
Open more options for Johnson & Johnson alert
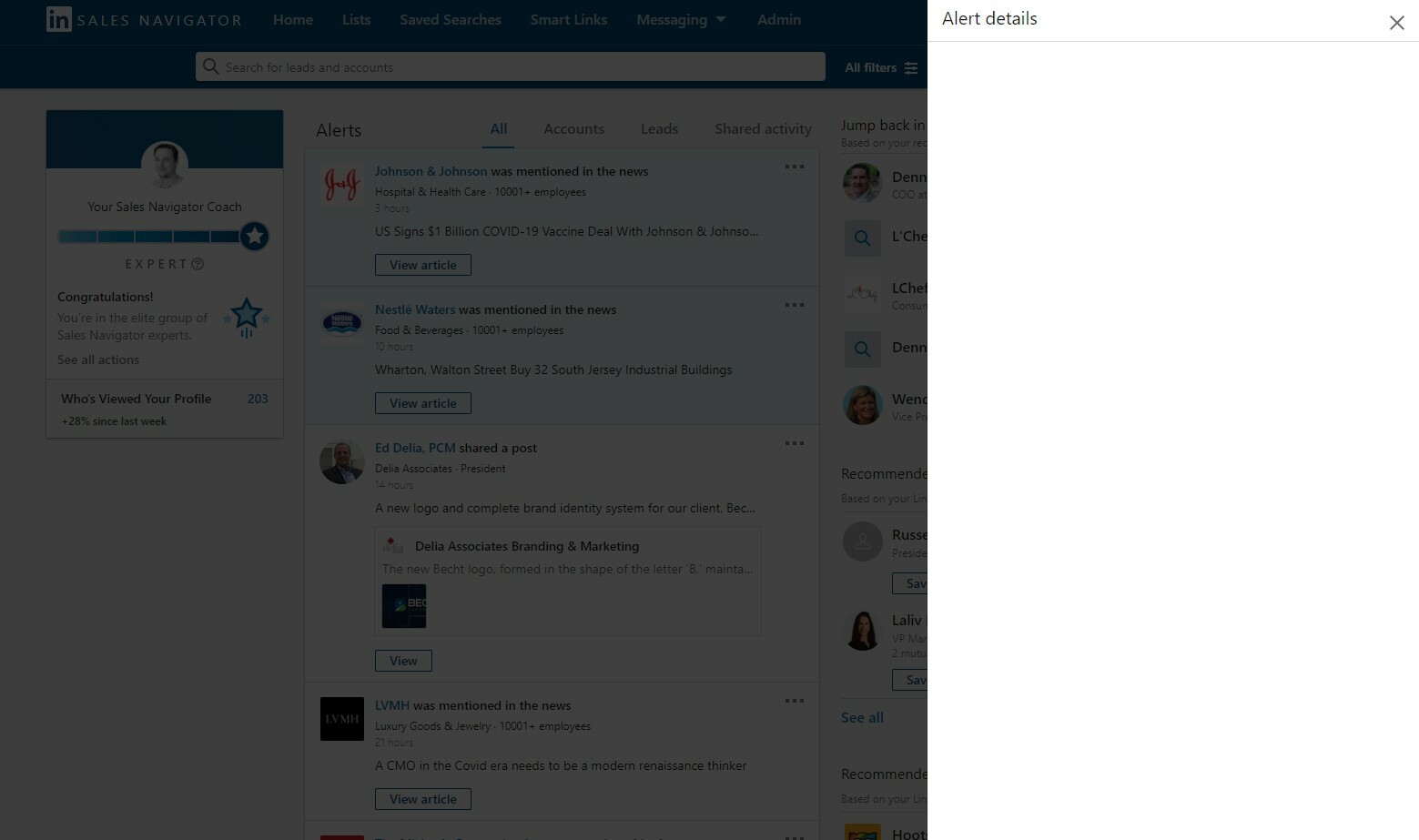795,167
